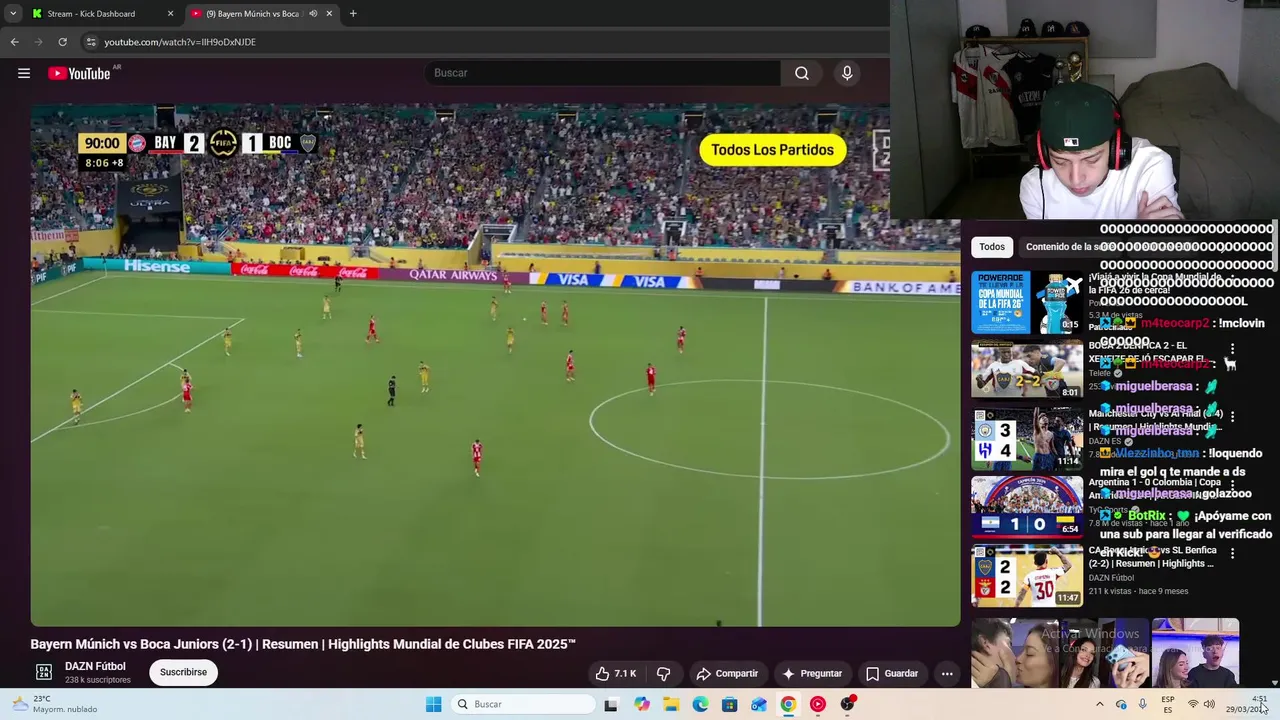Open the YouTube guide hamburger menu
1280x720 pixels.
pos(24,73)
